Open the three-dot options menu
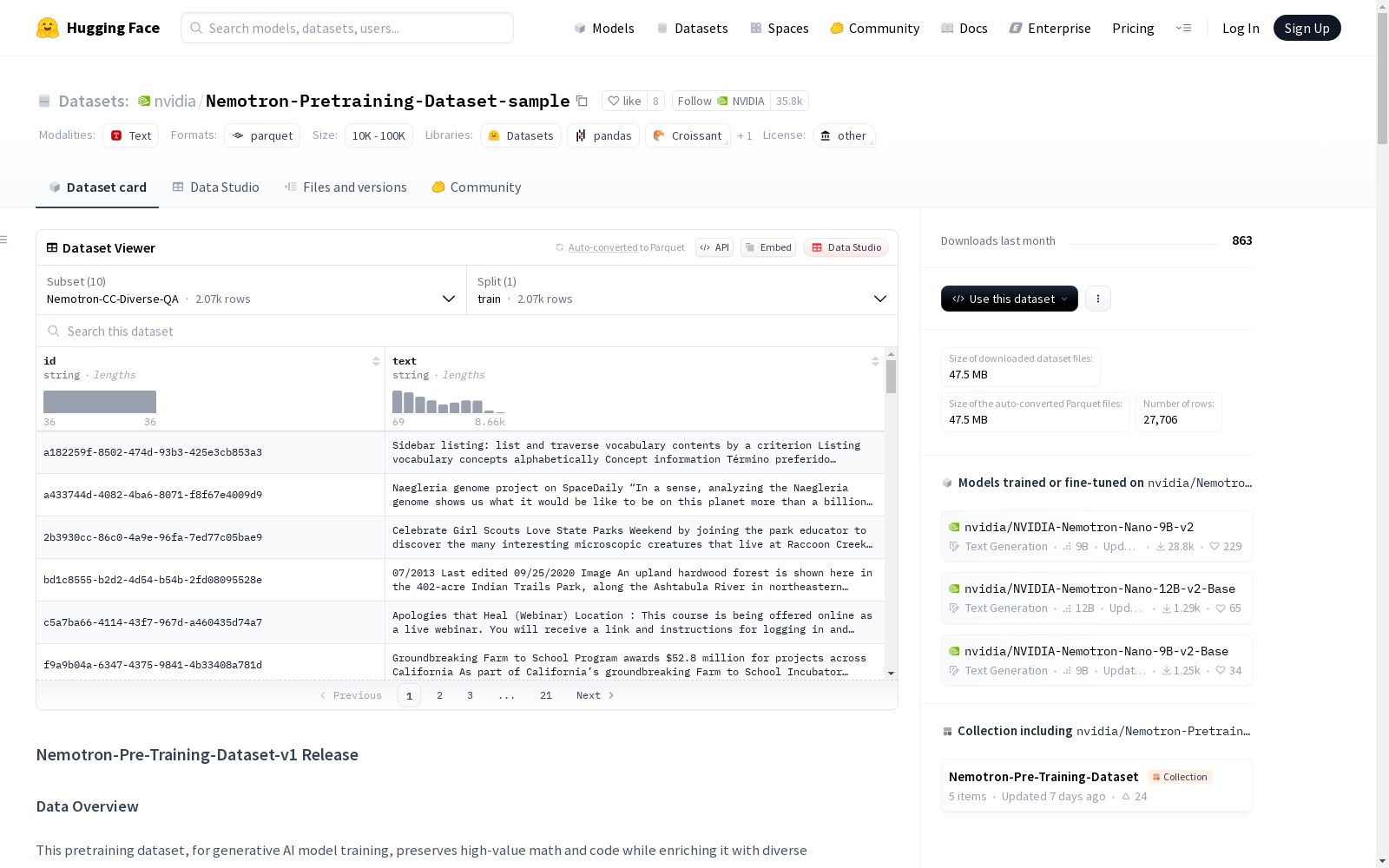 coord(1098,299)
